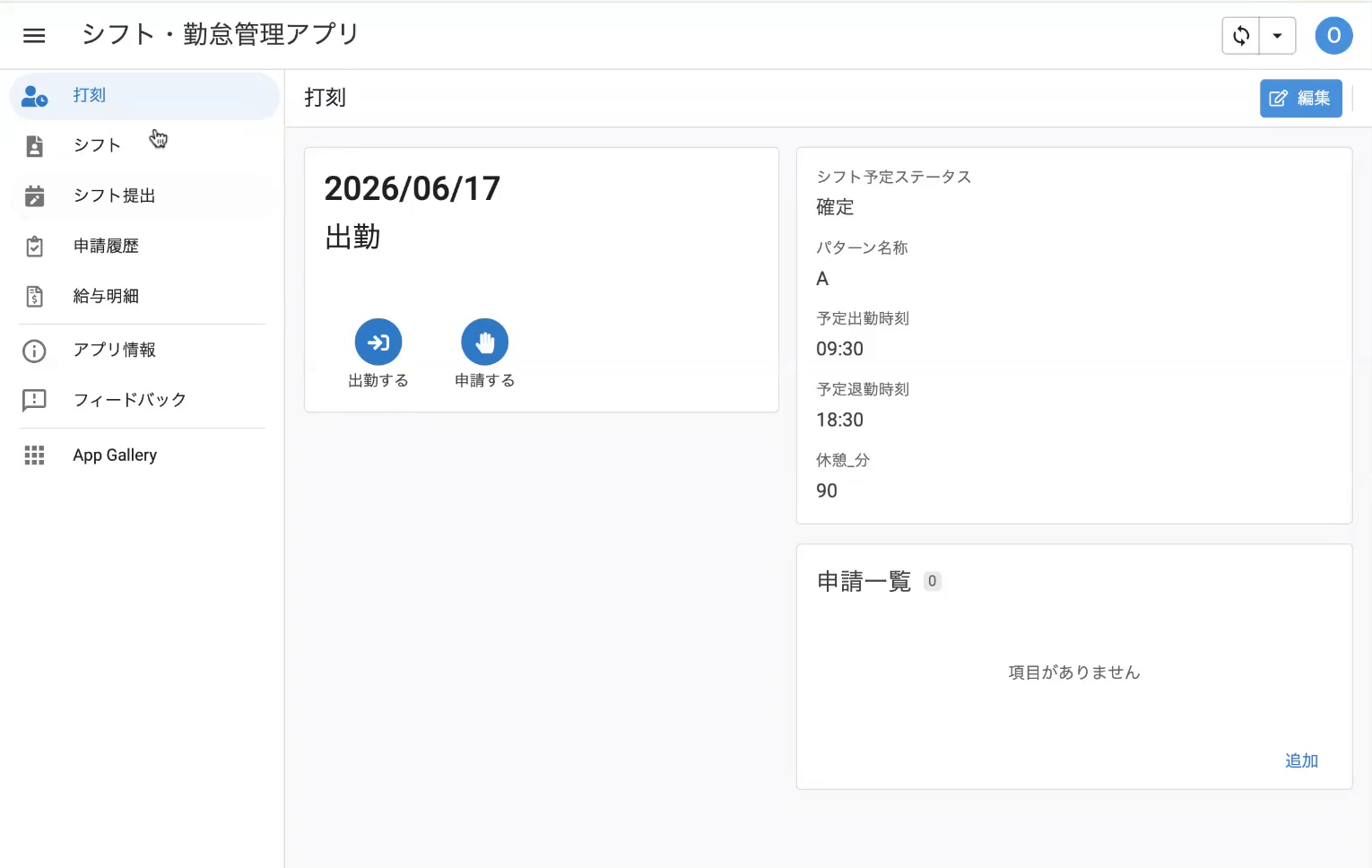Open the シフト menu item
This screenshot has width=1372, height=868.
pos(97,145)
